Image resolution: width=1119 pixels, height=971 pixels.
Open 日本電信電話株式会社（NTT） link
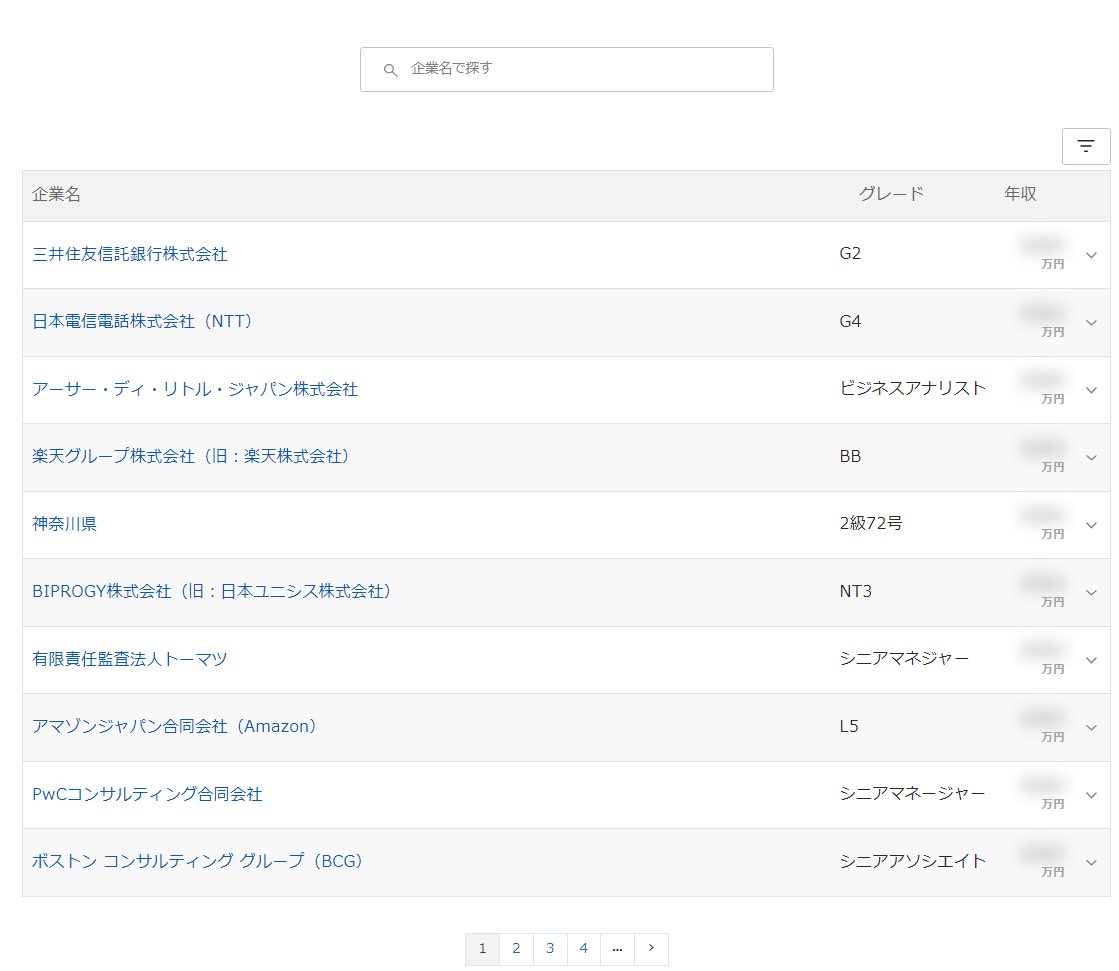(142, 322)
